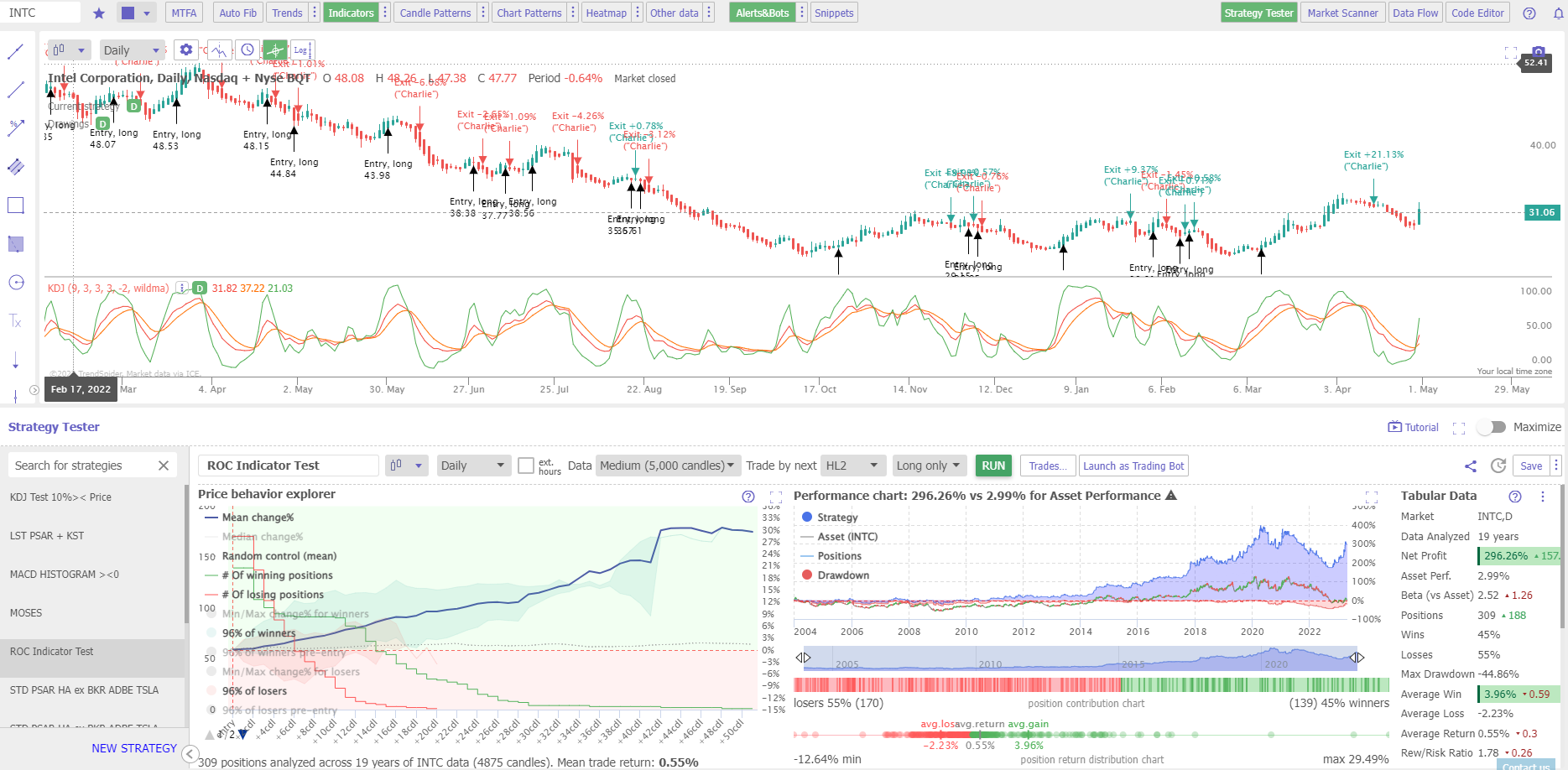
Task: Click Launch as Trading Bot
Action: click(x=1133, y=466)
